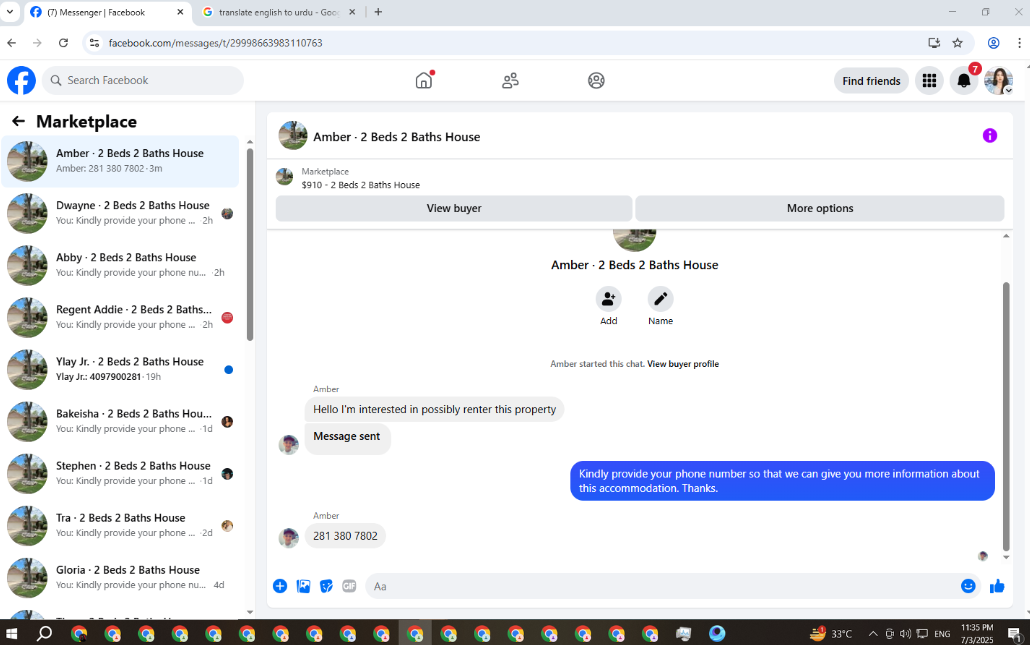Open the Groups icon in top navigation
The width and height of the screenshot is (1030, 645).
(x=596, y=80)
